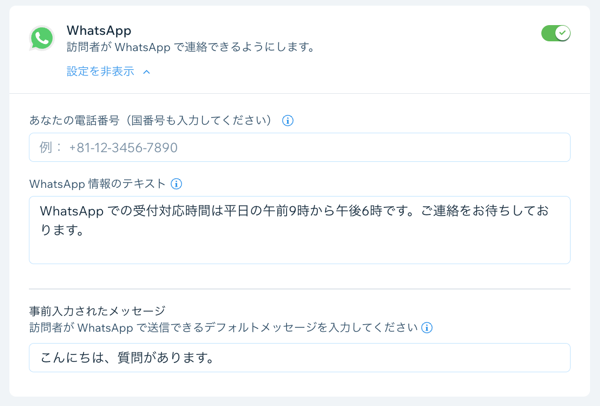Click the こんにちは、質問があります。 message field
Viewport: 600px width, 406px height.
(x=300, y=357)
